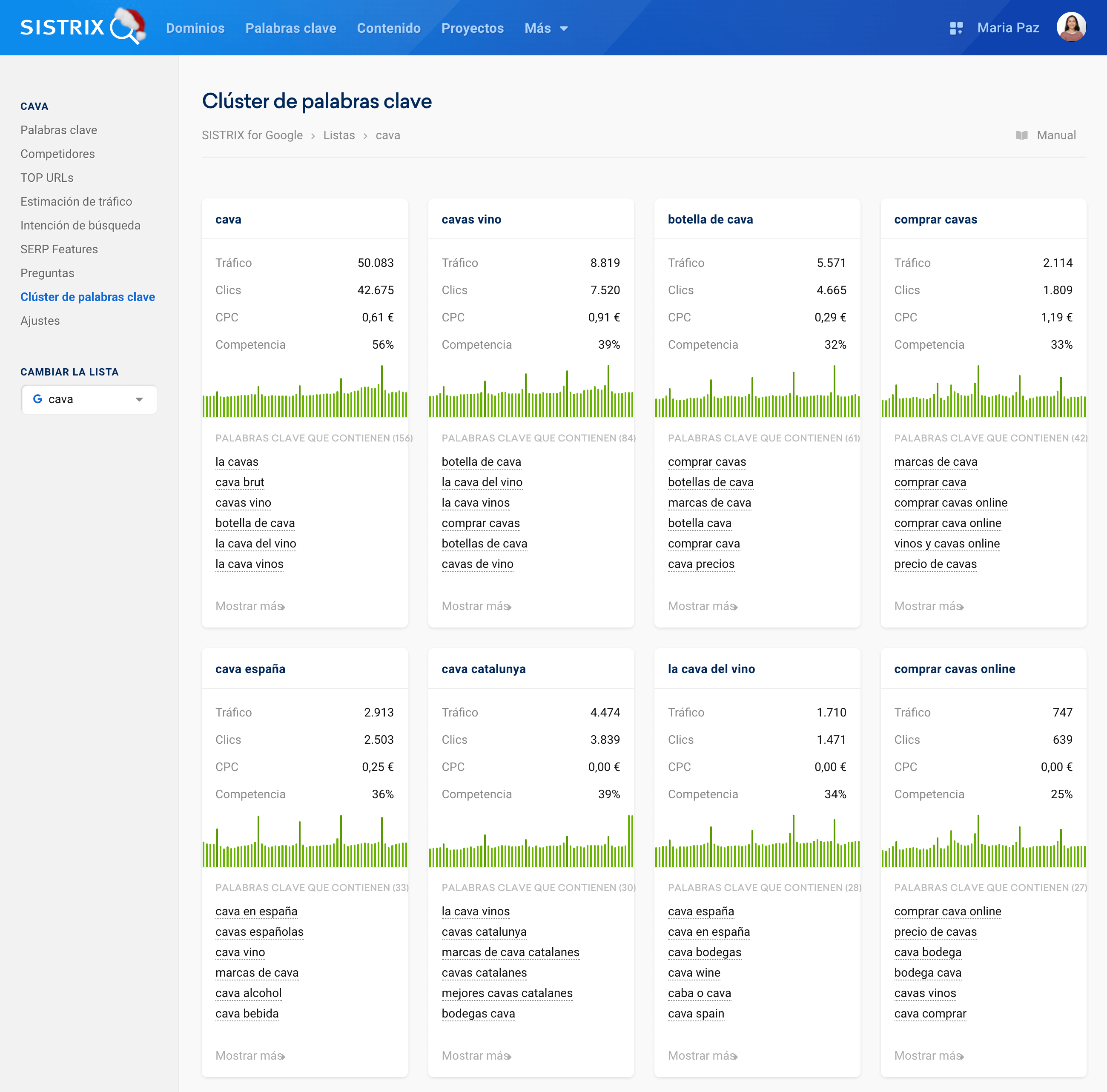The width and height of the screenshot is (1107, 1092).
Task: Open the apps grid icon beside Maria Paz
Action: point(956,28)
